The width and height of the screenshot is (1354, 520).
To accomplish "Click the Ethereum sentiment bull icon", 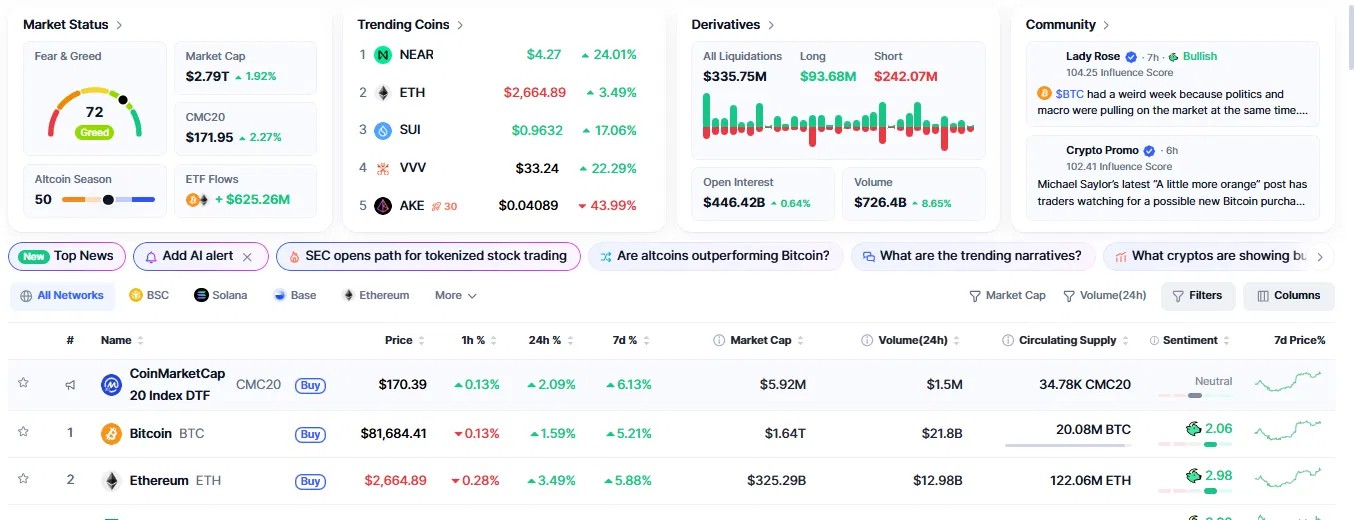I will 1193,476.
